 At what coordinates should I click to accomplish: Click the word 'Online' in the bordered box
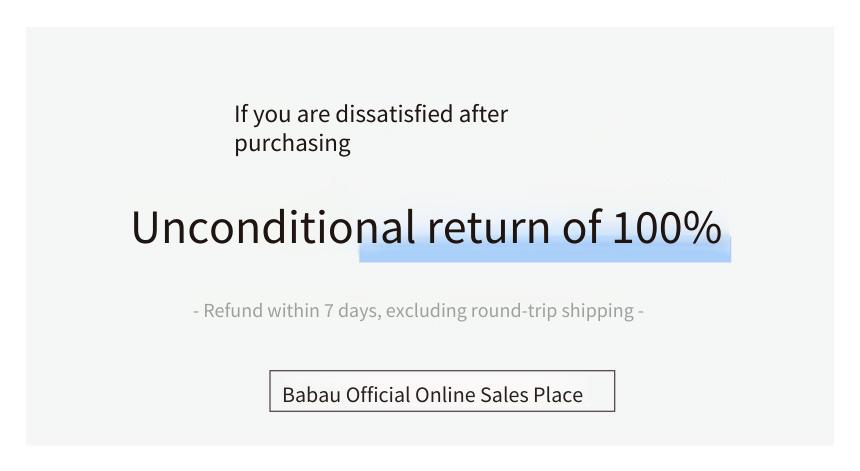tap(445, 395)
